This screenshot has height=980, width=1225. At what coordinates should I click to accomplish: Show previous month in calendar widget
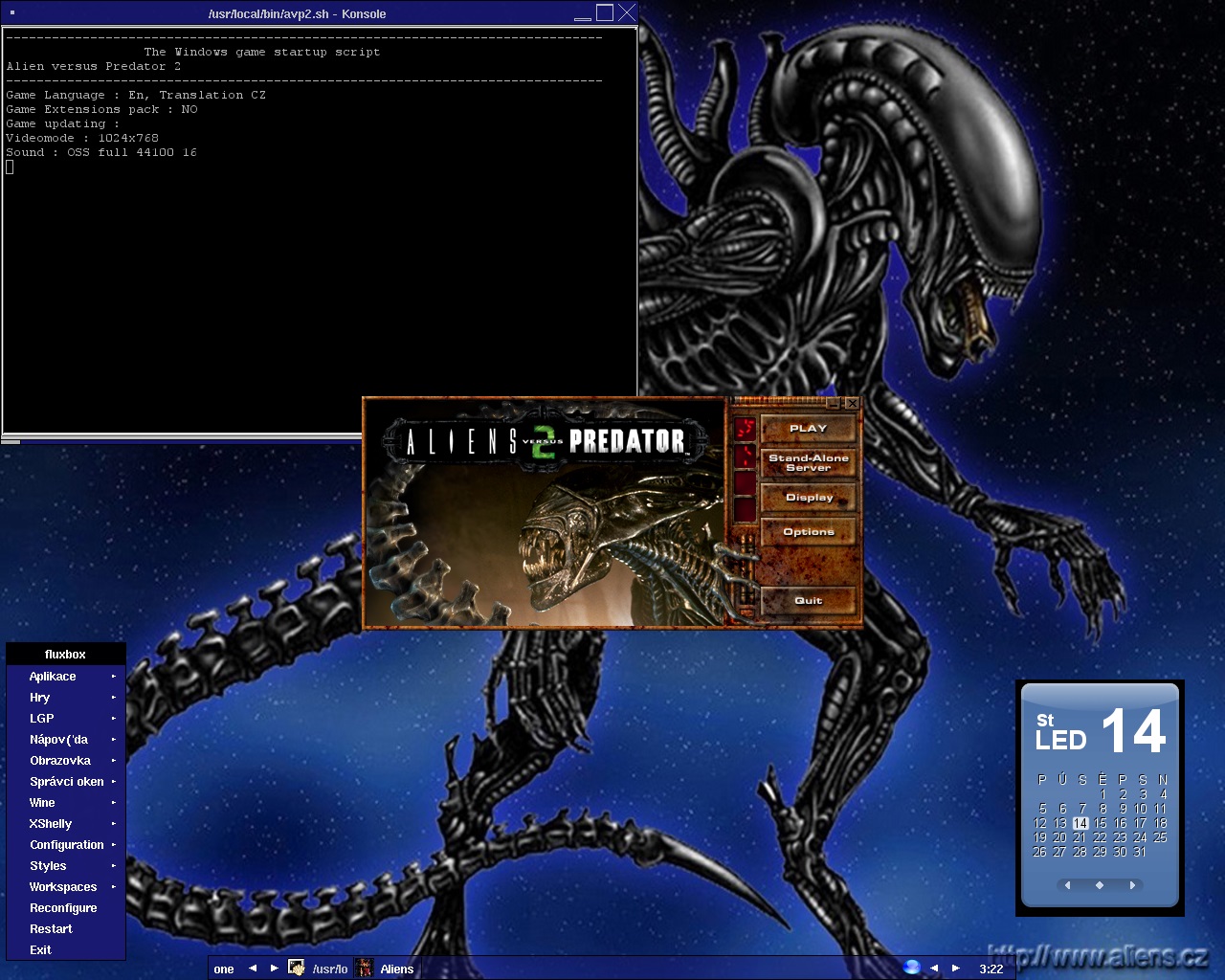tap(1068, 885)
